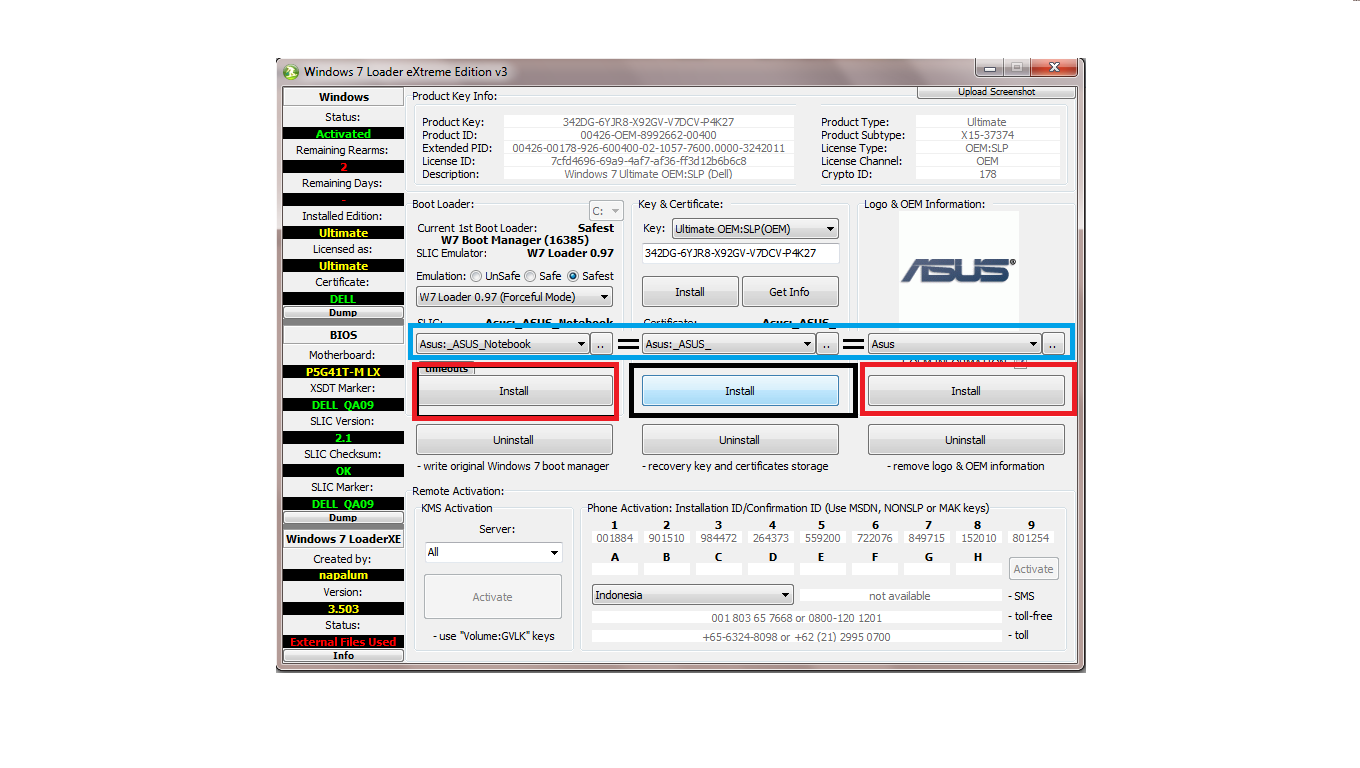Click the License ID value
The height and width of the screenshot is (768, 1360).
click(x=648, y=161)
